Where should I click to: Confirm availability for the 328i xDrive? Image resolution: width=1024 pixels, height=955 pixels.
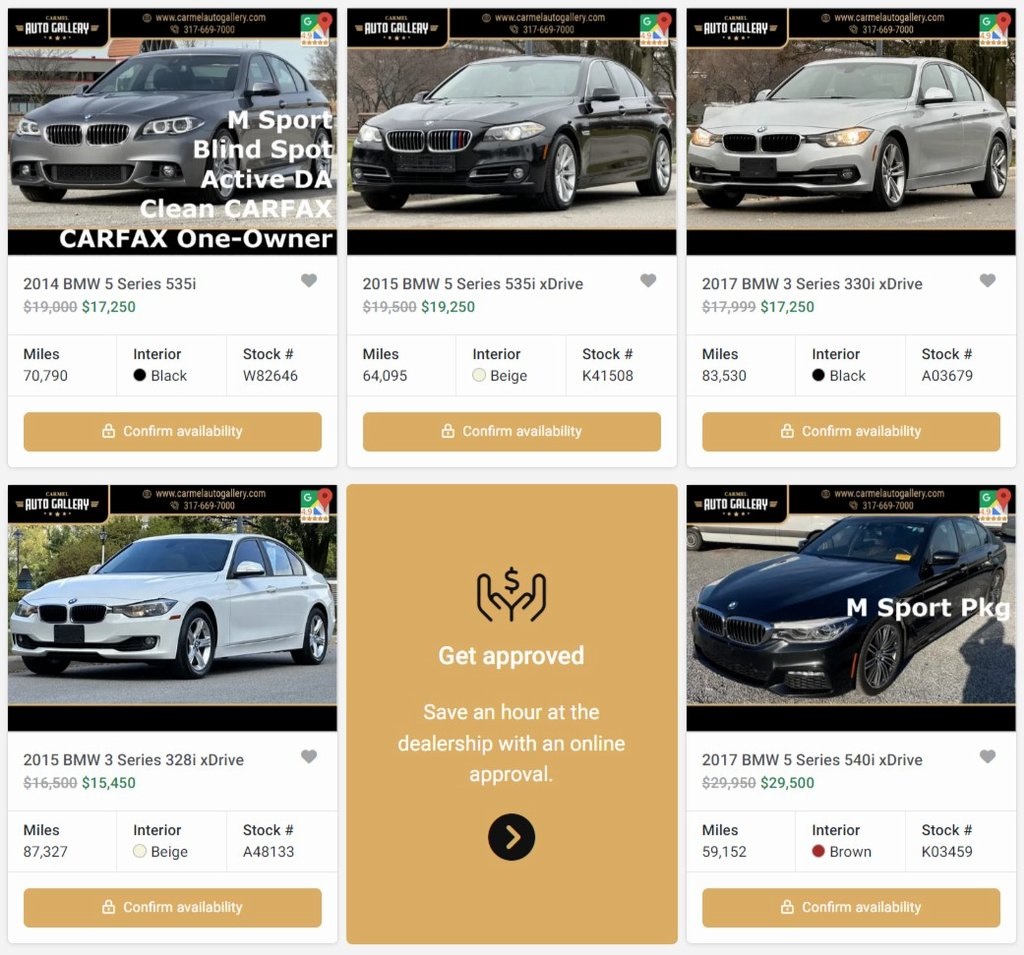tap(172, 907)
